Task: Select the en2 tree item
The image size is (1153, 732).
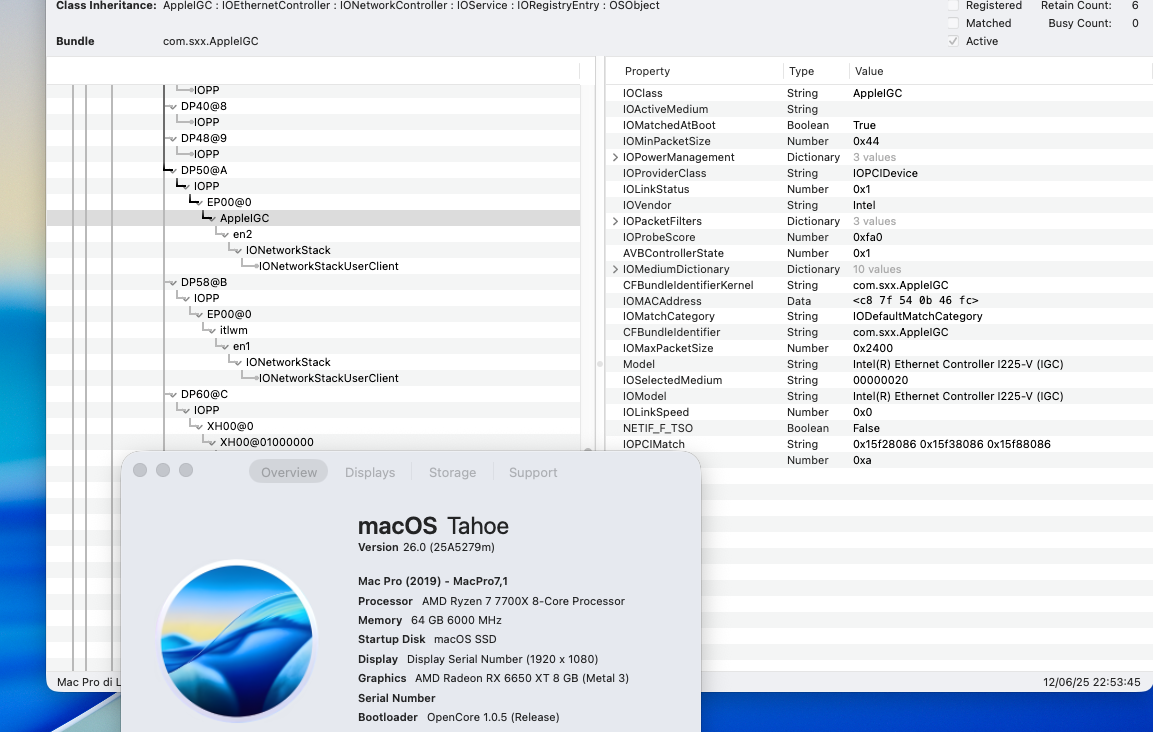Action: (243, 235)
